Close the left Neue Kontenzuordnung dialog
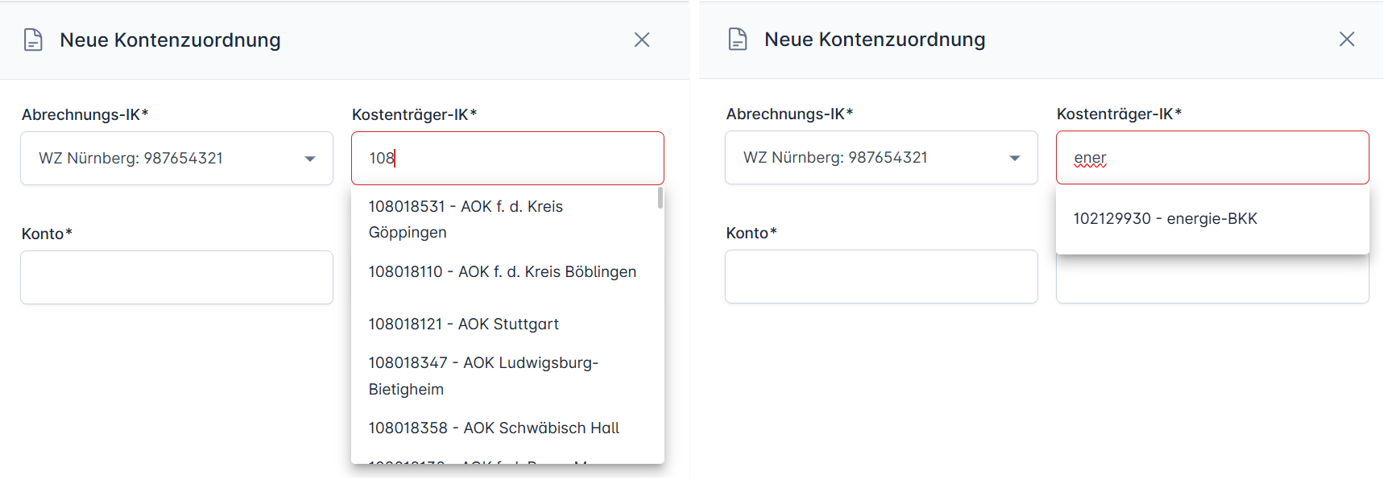 (x=642, y=40)
